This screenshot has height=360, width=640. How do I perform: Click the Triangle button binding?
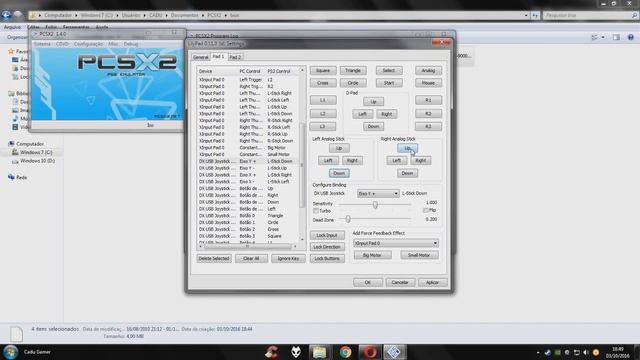tap(353, 71)
